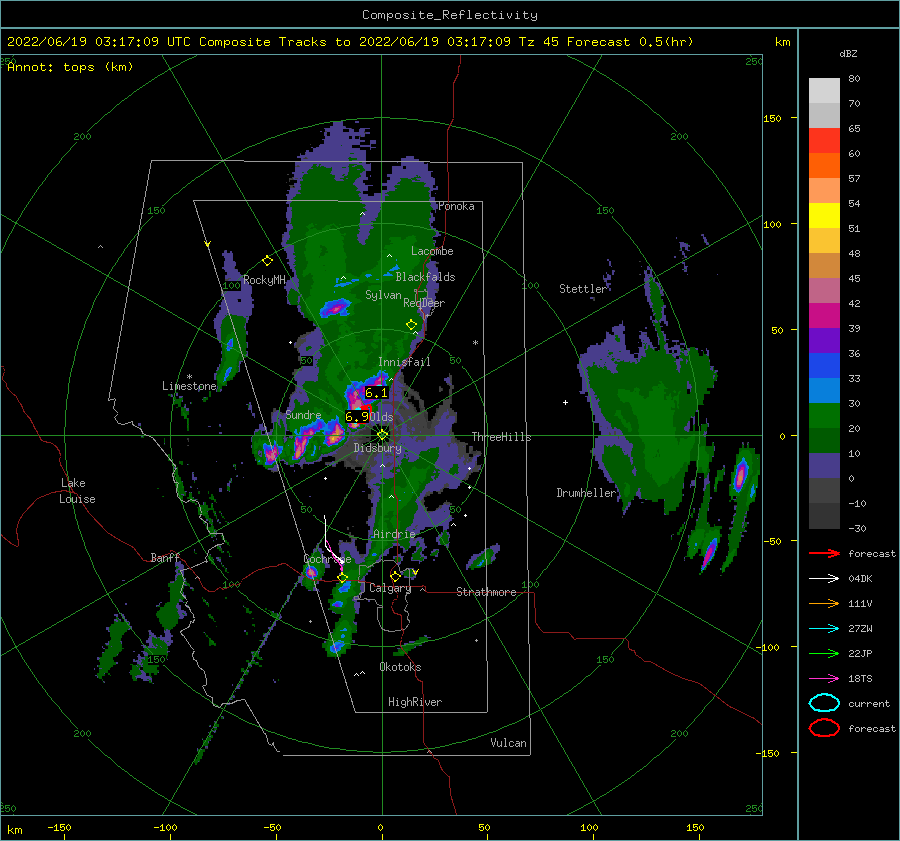Click the Drumheller map label
900x841 pixels.
click(586, 493)
